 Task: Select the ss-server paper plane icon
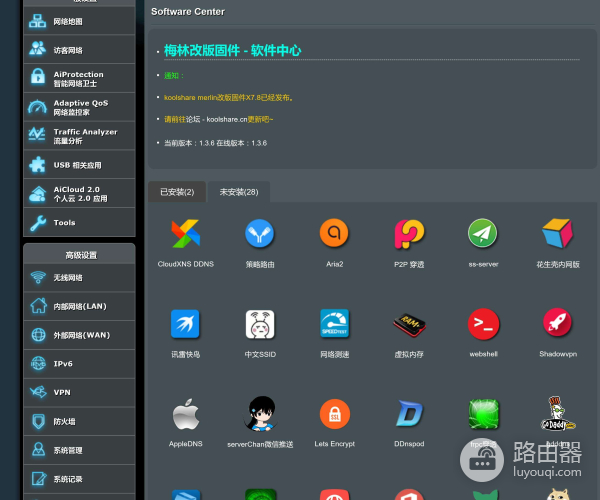coord(483,234)
